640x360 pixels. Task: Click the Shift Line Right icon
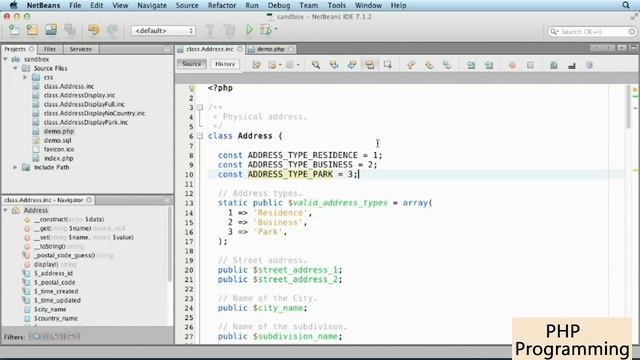[x=489, y=65]
